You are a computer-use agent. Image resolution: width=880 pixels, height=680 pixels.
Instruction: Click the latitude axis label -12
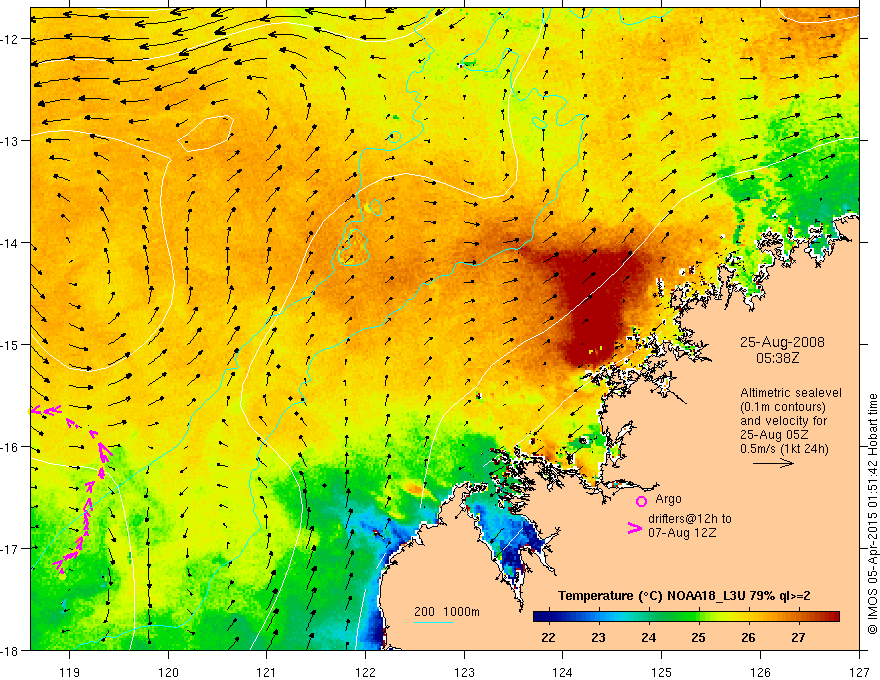(x=9, y=39)
